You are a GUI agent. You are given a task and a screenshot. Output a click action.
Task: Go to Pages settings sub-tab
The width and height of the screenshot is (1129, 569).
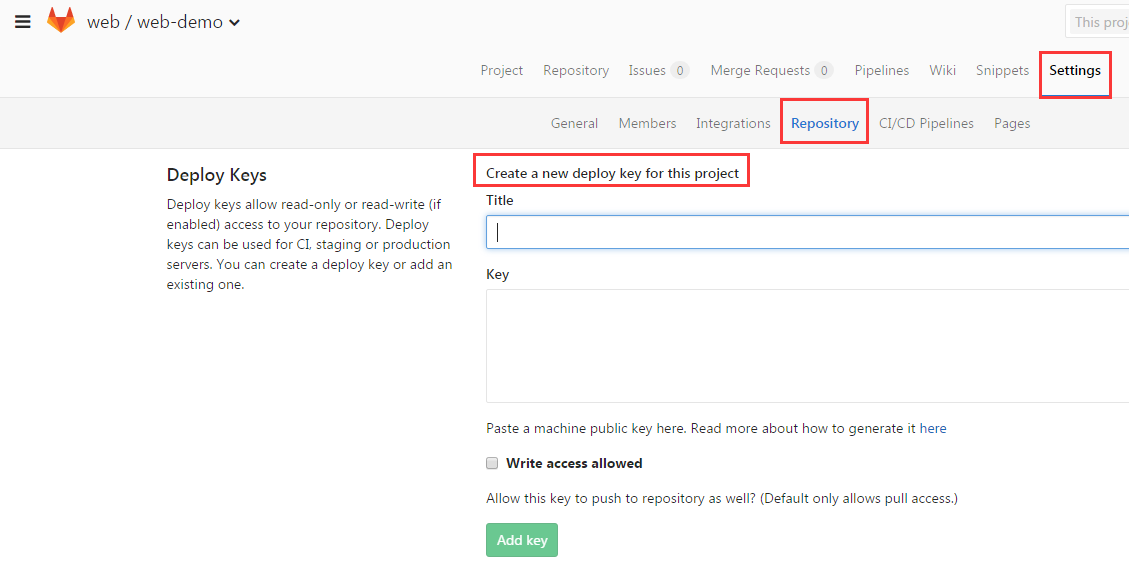[x=1012, y=123]
